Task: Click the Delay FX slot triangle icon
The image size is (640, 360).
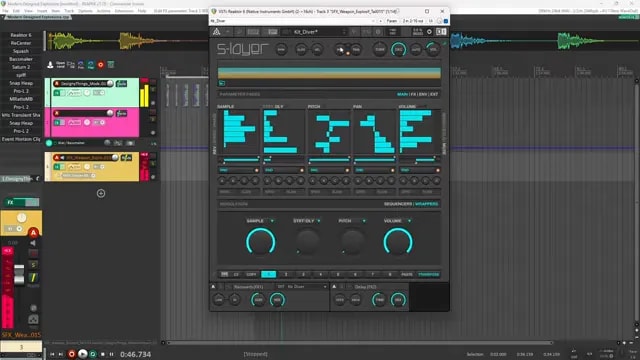Action: click(334, 287)
